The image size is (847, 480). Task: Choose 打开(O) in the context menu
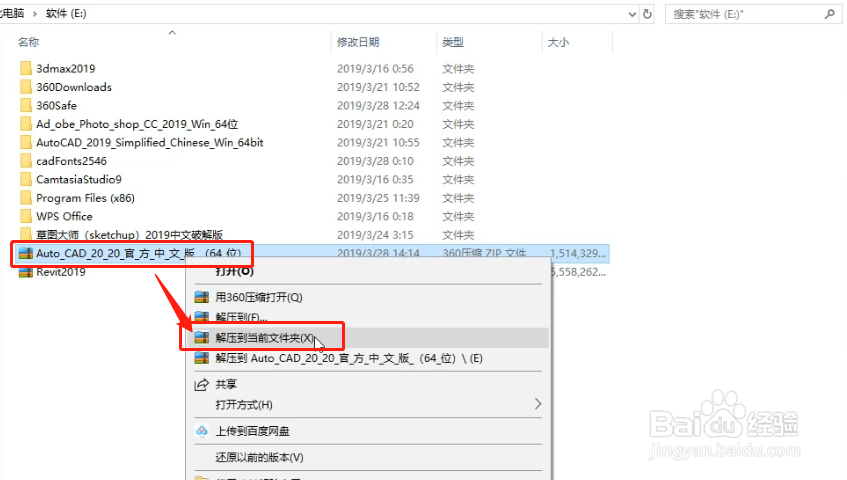tap(234, 272)
